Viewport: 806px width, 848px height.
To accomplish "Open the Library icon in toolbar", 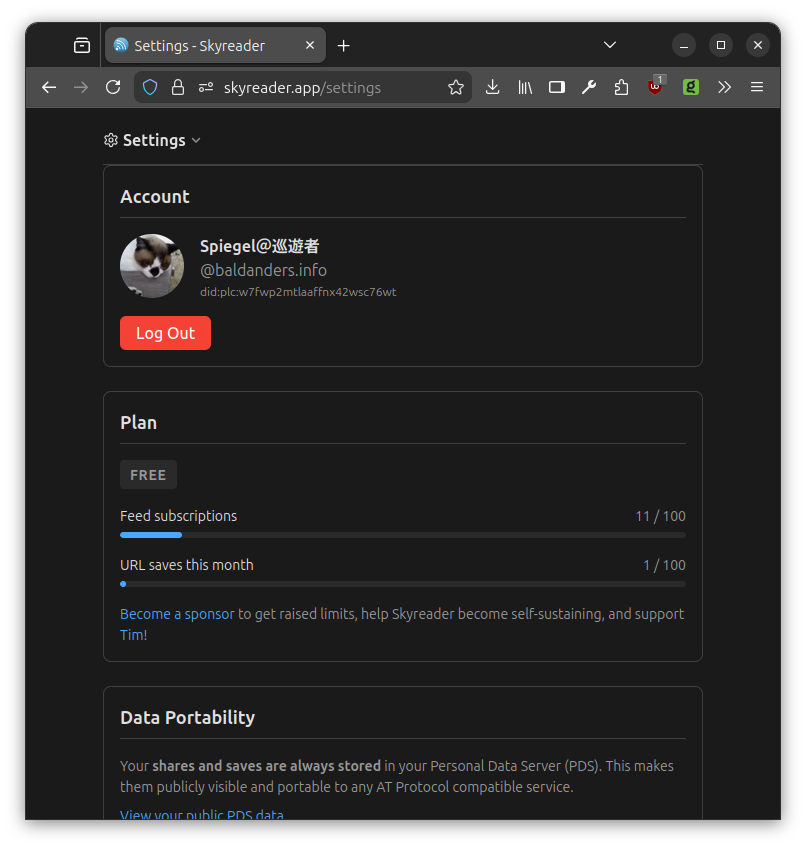I will pos(524,87).
